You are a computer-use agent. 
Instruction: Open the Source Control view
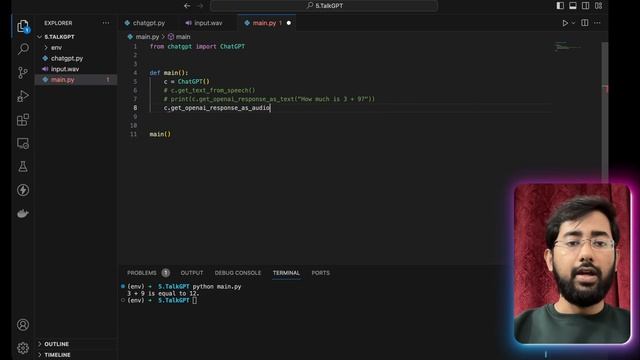pos(23,73)
